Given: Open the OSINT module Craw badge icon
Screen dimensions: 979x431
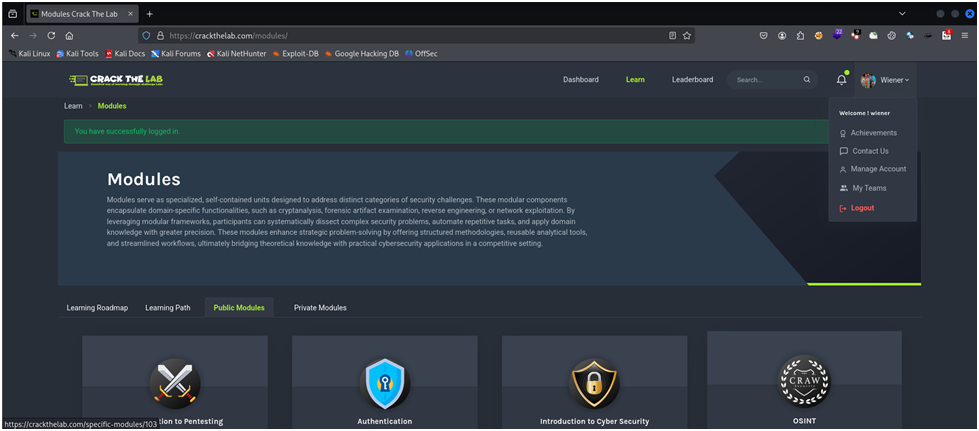Looking at the screenshot, I should pyautogui.click(x=804, y=381).
